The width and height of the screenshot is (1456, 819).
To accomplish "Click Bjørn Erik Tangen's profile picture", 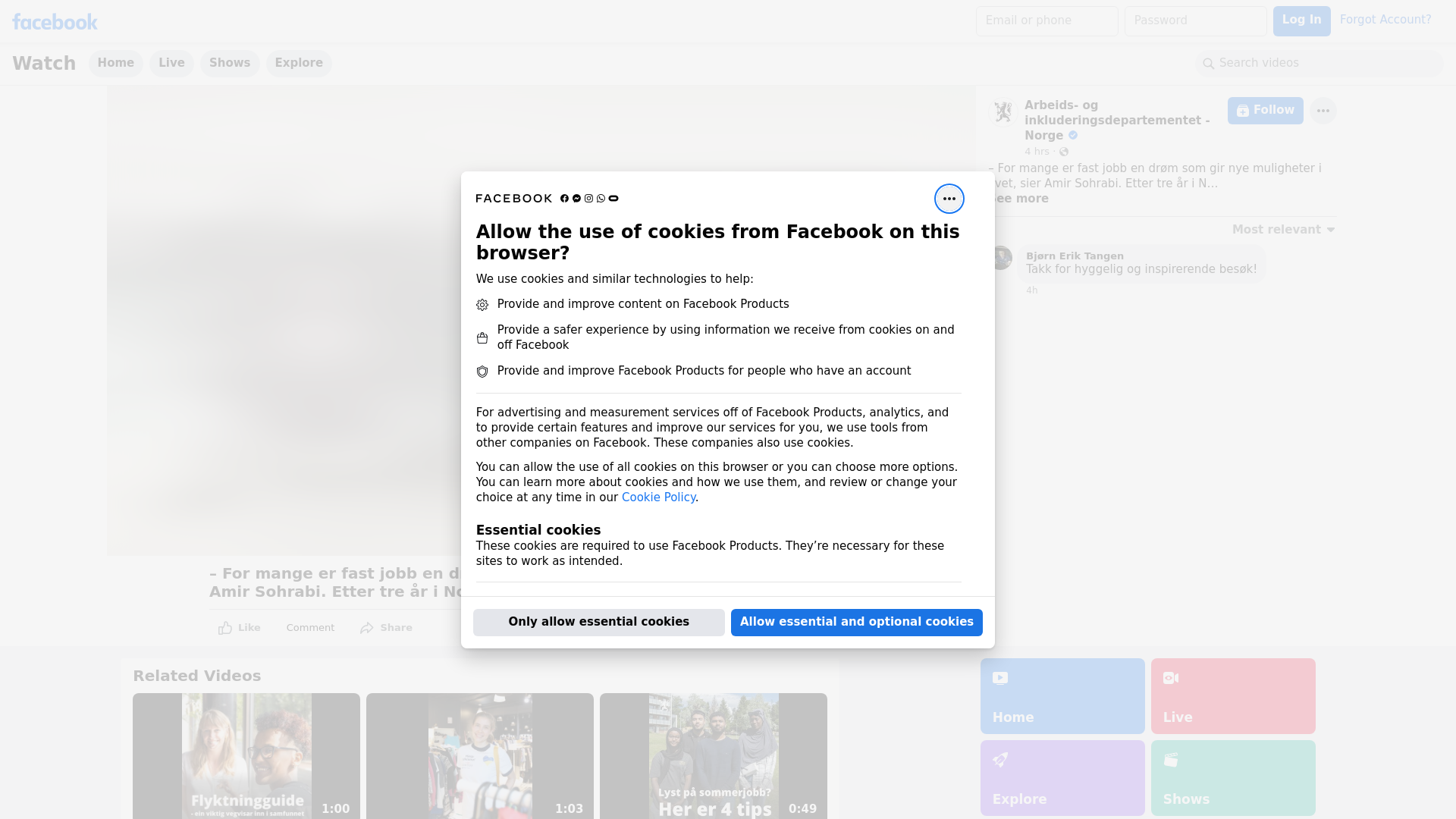I will point(1001,258).
